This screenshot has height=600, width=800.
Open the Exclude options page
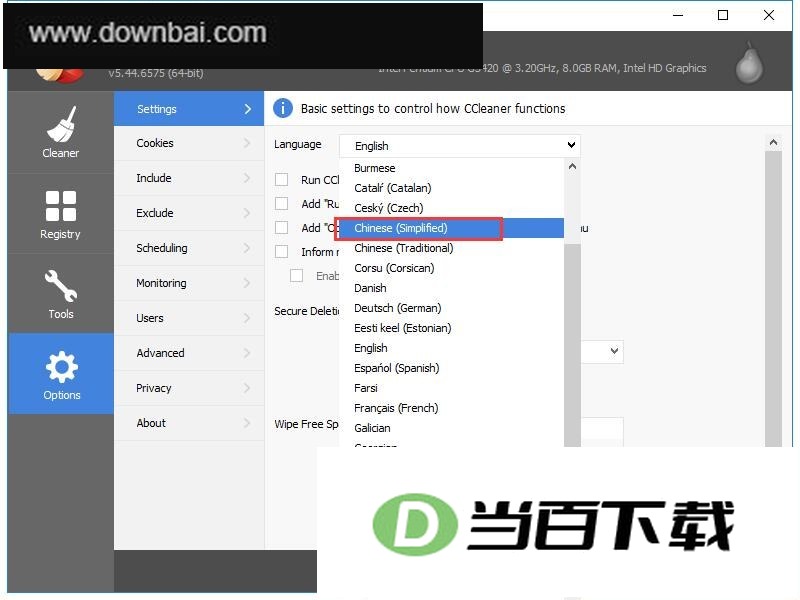[x=189, y=213]
